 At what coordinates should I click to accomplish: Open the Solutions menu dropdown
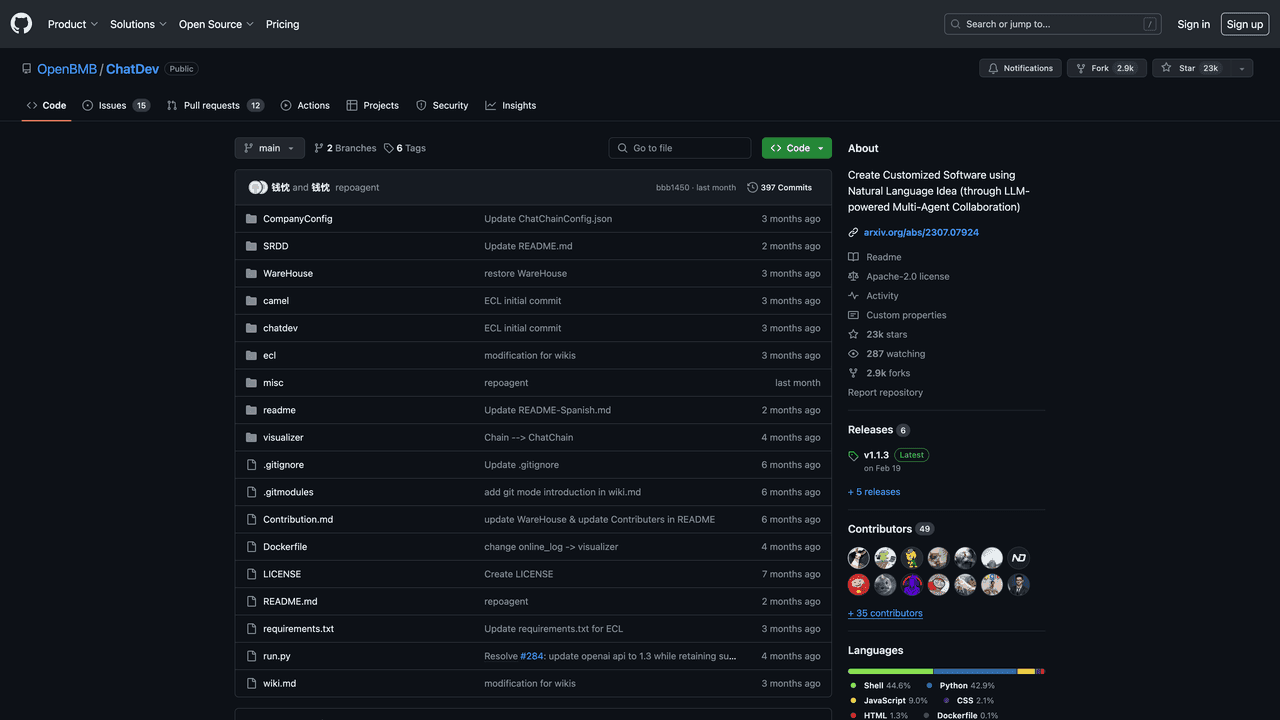pyautogui.click(x=138, y=24)
